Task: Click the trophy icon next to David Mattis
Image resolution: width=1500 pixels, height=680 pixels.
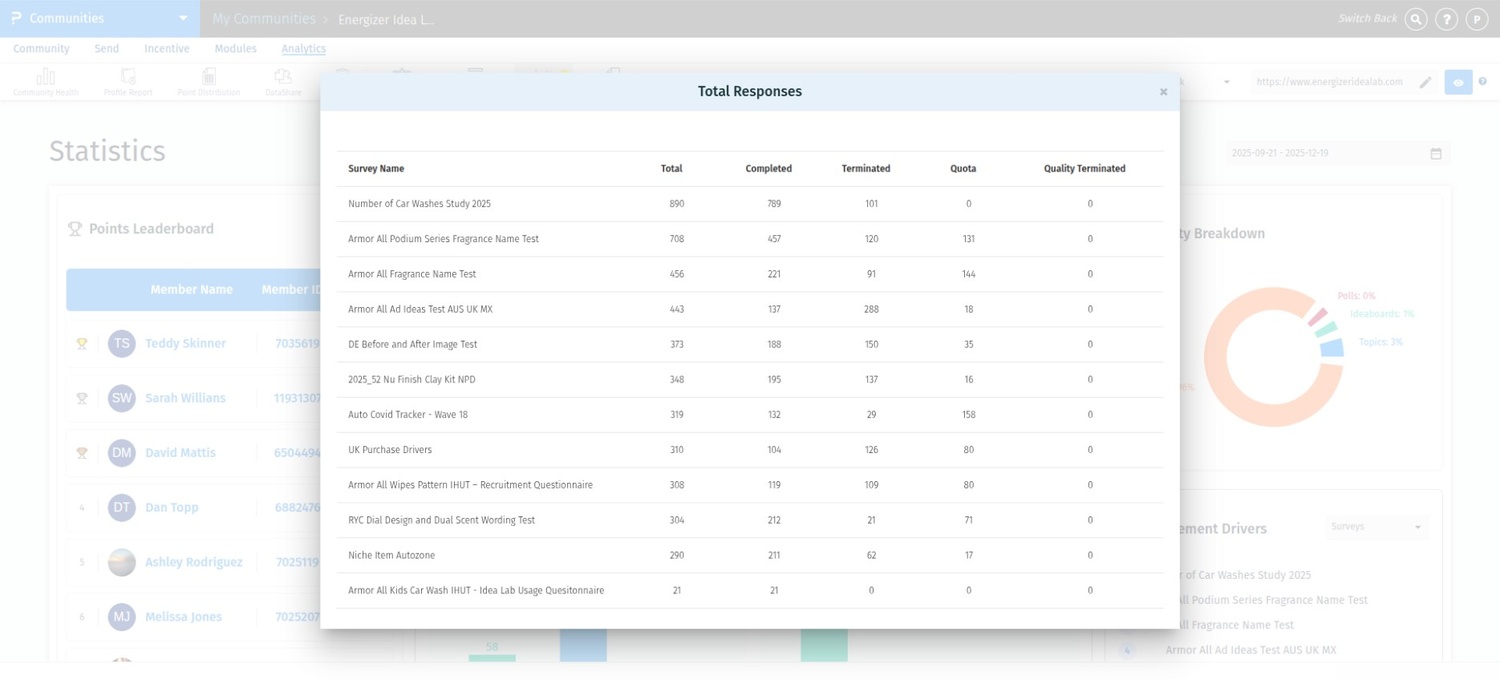Action: pyautogui.click(x=82, y=453)
